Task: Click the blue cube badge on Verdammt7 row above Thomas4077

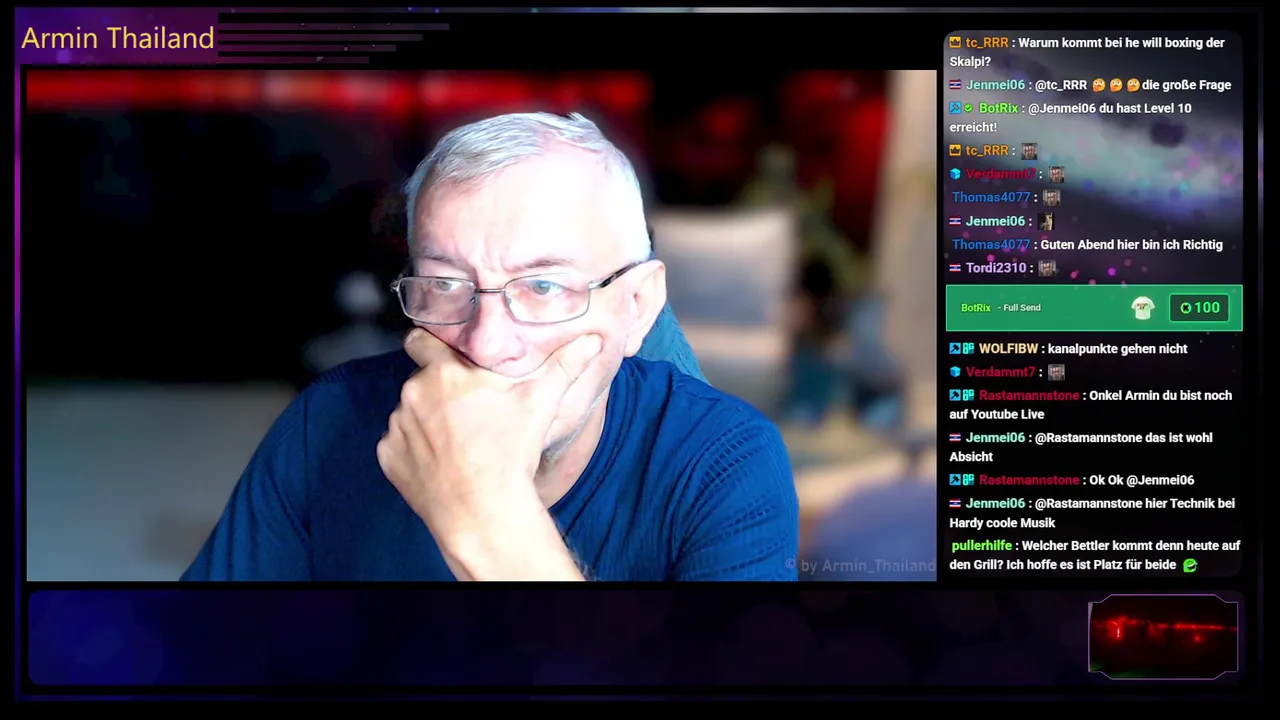Action: click(955, 174)
